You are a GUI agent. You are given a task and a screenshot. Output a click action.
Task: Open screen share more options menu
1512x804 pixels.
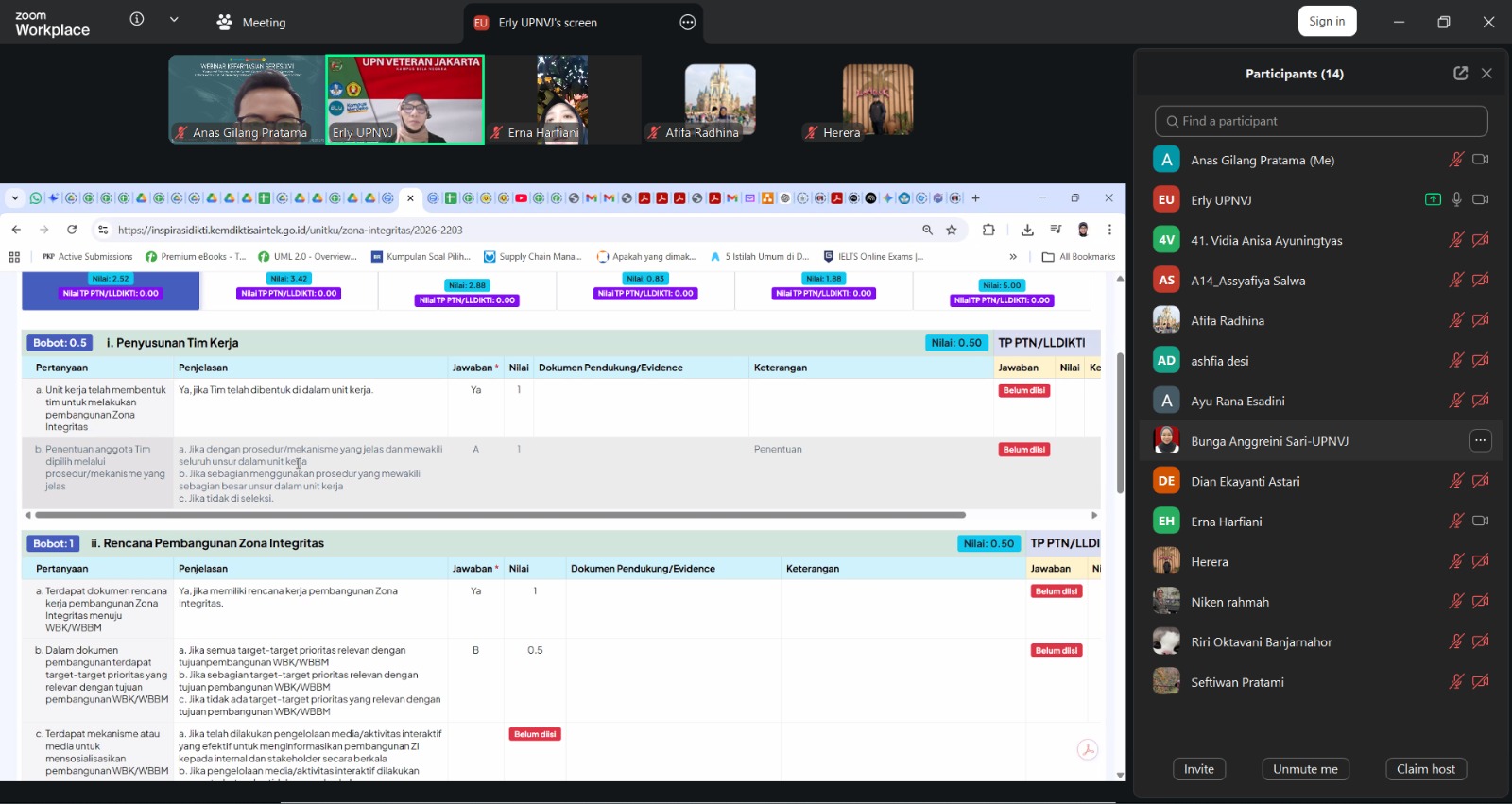point(688,23)
